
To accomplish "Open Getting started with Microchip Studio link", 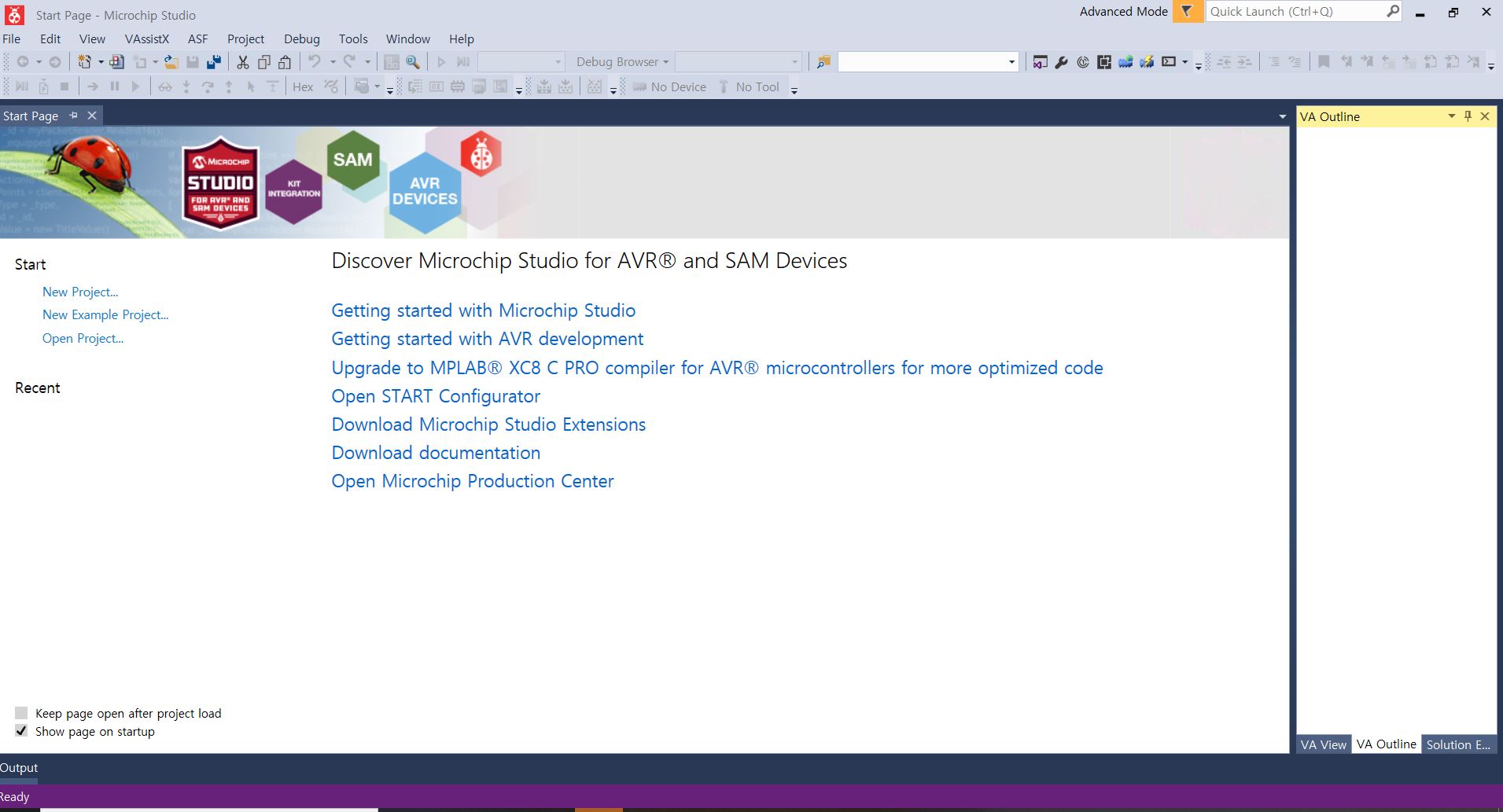I will click(483, 310).
